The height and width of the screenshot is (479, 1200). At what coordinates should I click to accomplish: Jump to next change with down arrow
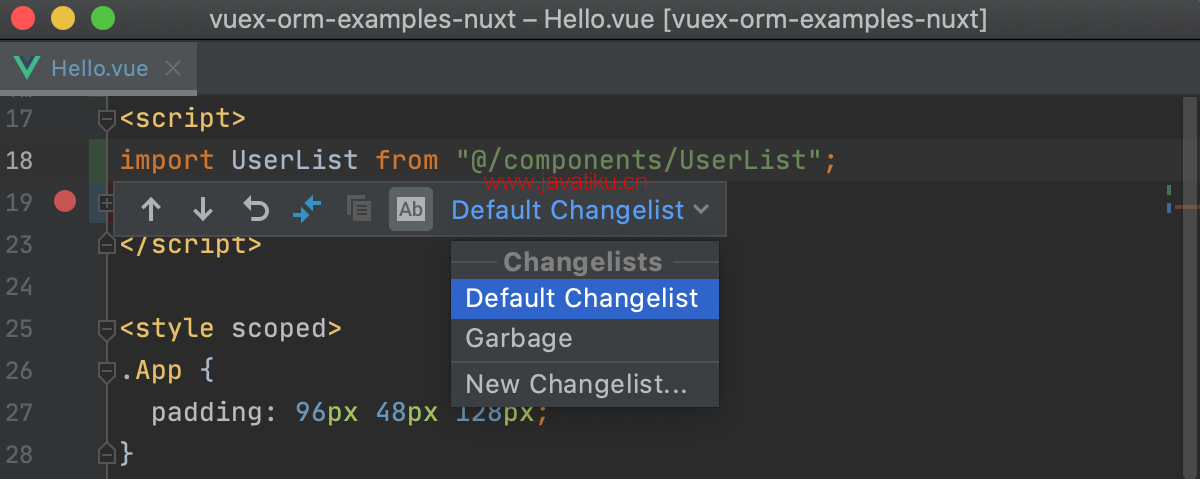[203, 210]
